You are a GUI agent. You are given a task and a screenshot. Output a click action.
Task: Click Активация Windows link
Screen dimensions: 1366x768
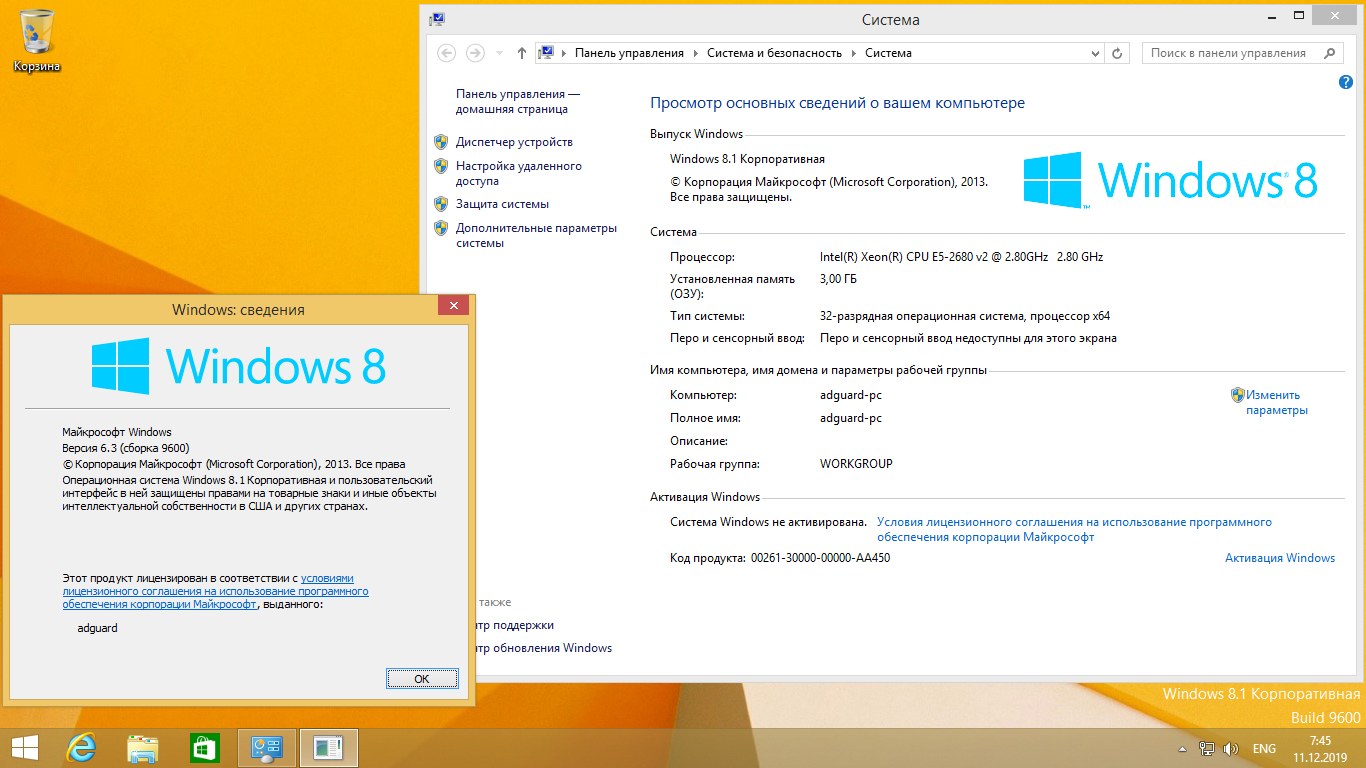1280,558
